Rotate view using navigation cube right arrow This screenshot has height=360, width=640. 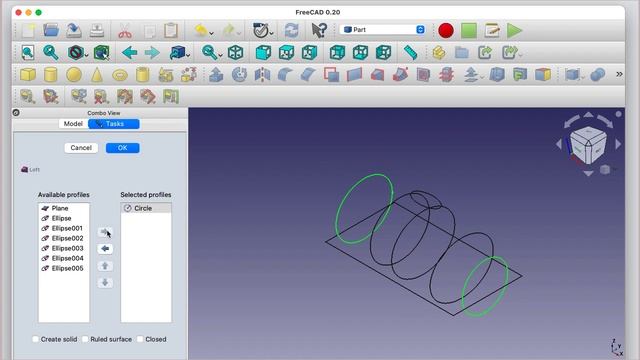[618, 144]
